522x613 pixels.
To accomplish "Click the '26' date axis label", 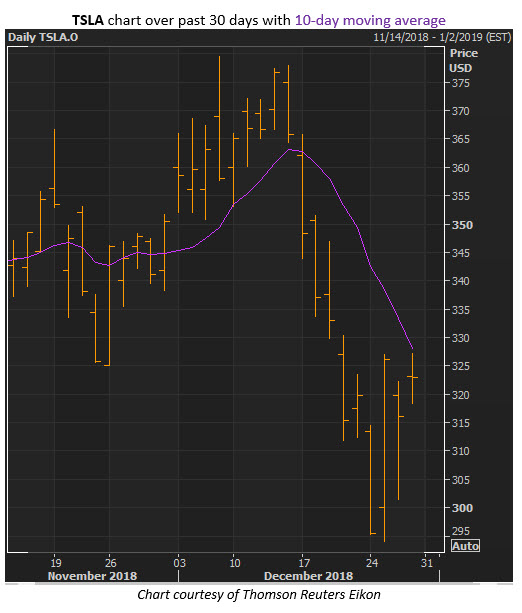I will point(111,563).
